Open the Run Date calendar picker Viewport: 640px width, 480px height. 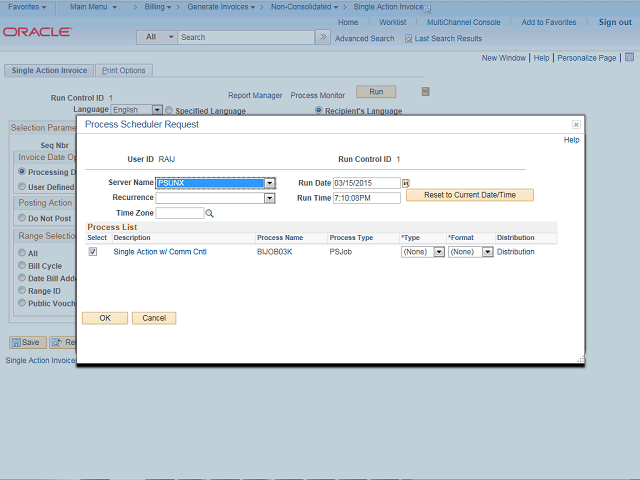click(406, 184)
